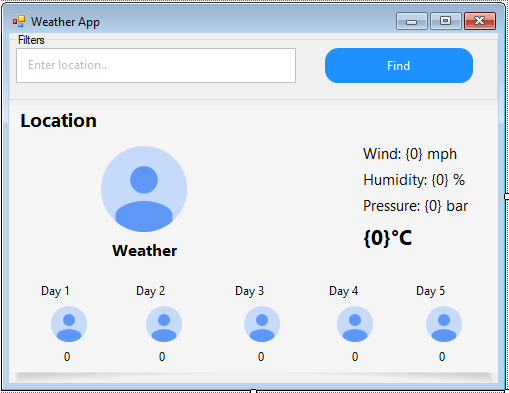Click the Humidity: {0} % label
The width and height of the screenshot is (509, 393).
click(x=414, y=180)
